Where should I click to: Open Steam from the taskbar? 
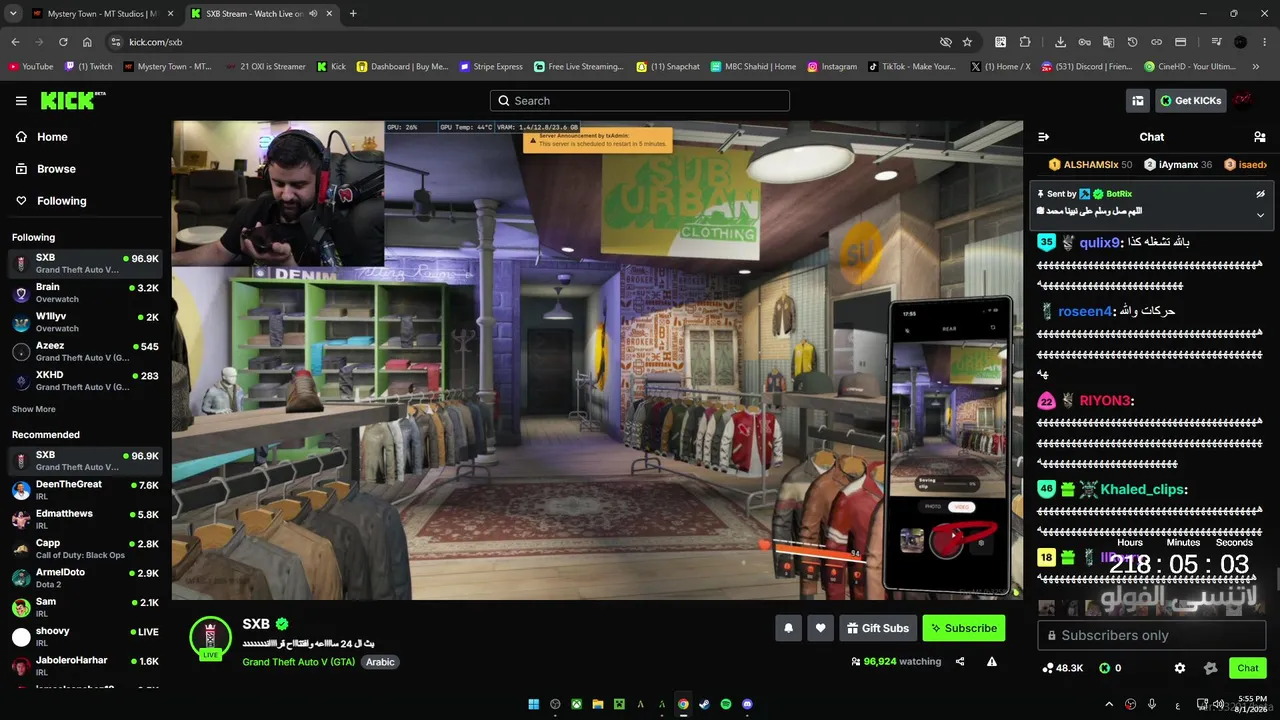point(704,704)
